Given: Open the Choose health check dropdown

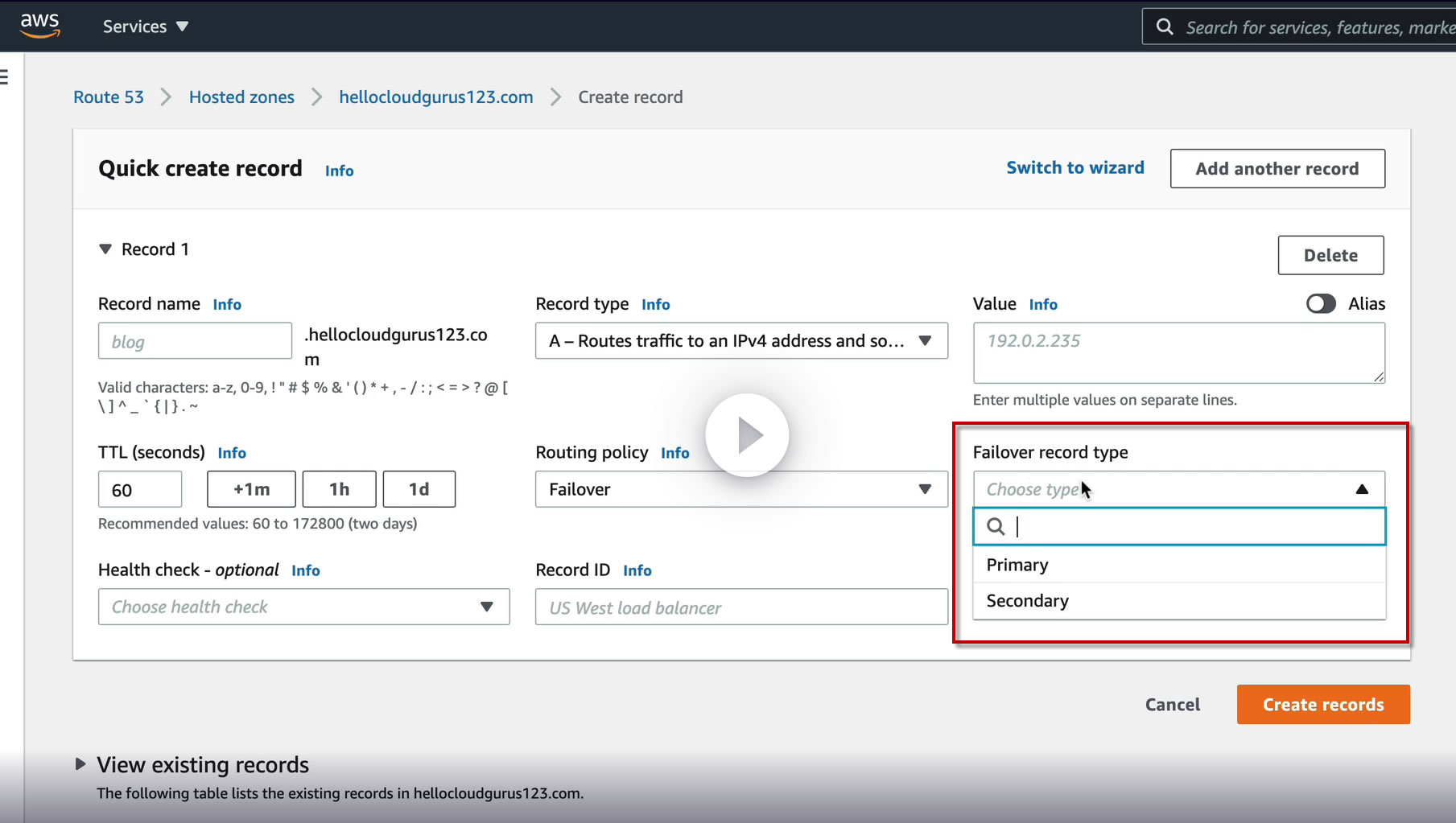Looking at the screenshot, I should tap(303, 607).
